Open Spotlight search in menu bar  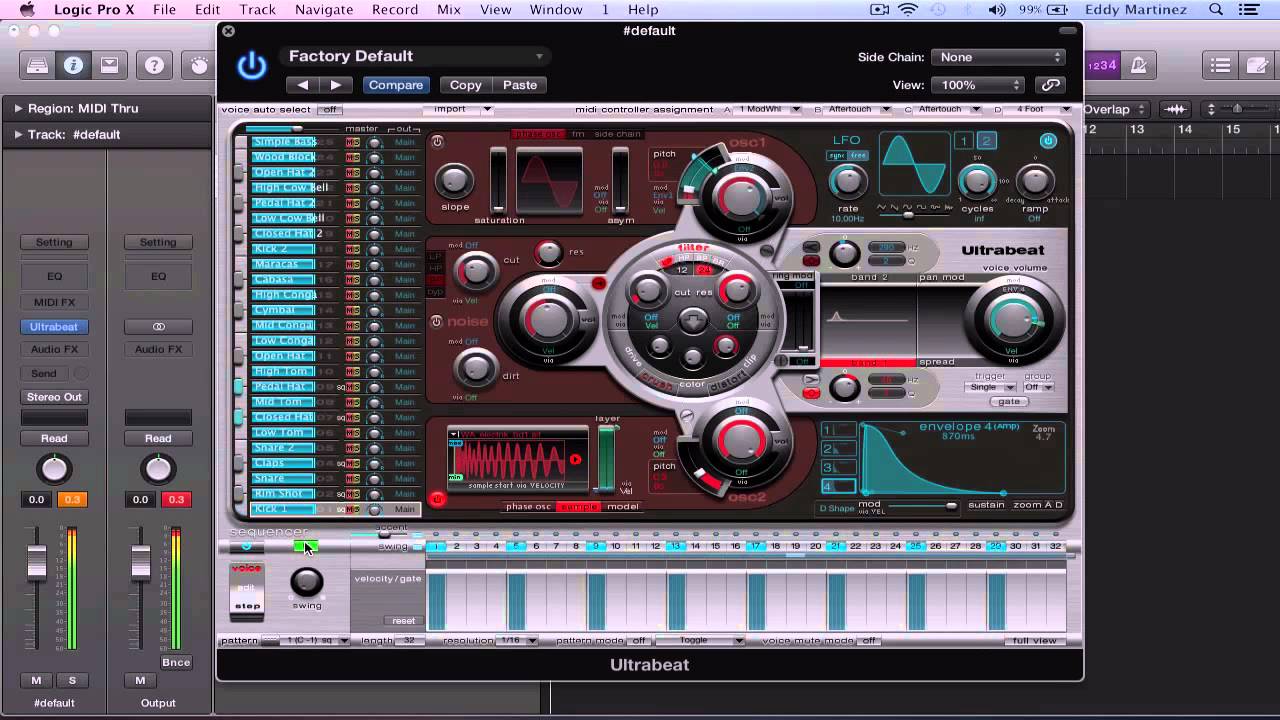coord(1216,10)
